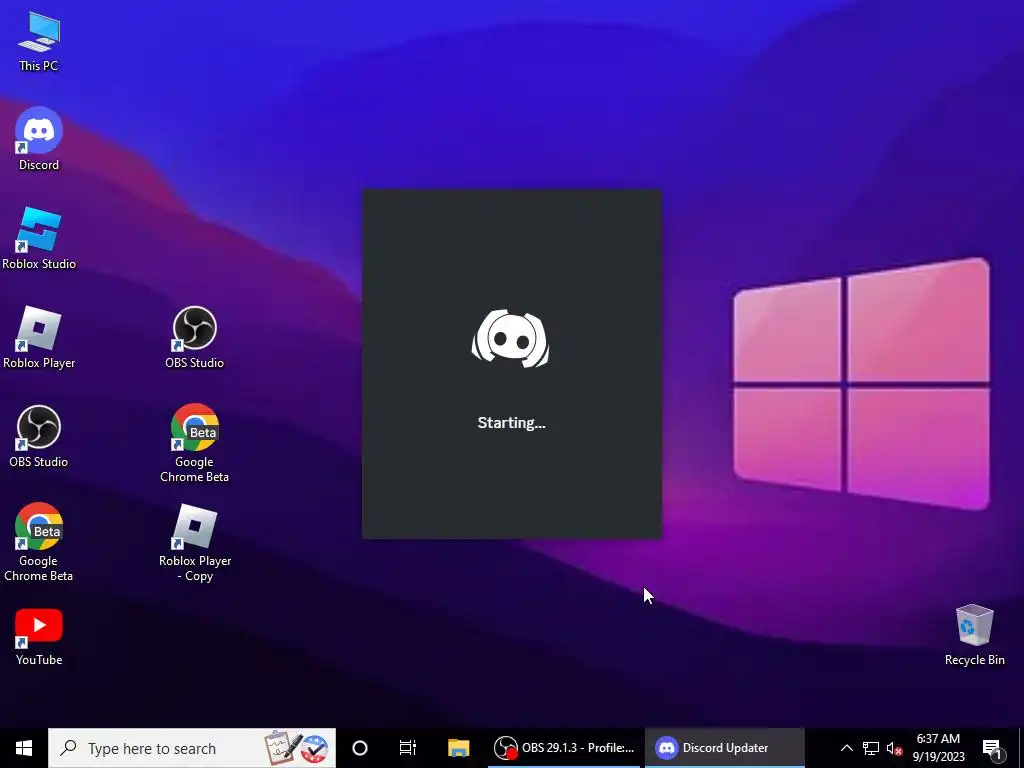Select Google Chrome Beta icon above YouTube
Viewport: 1024px width, 768px height.
point(39,542)
